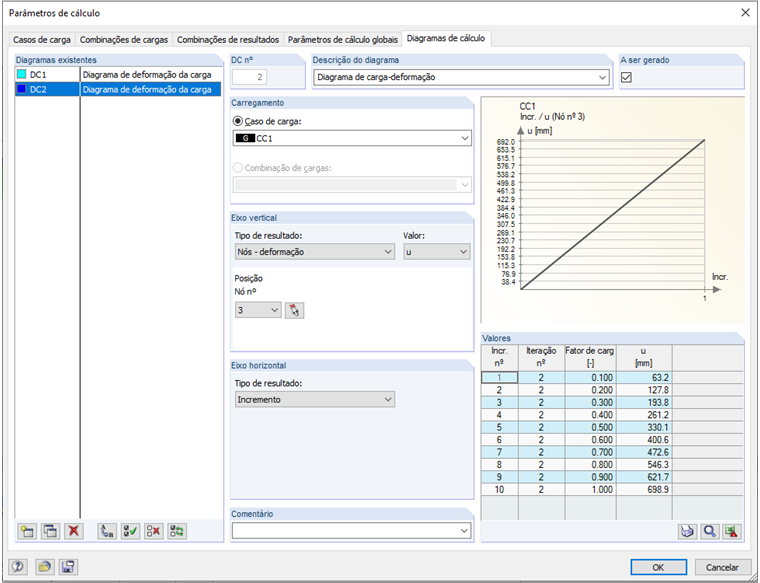The image size is (760, 583).
Task: Select the 'Diagramas de cálculo' tab
Action: click(446, 38)
